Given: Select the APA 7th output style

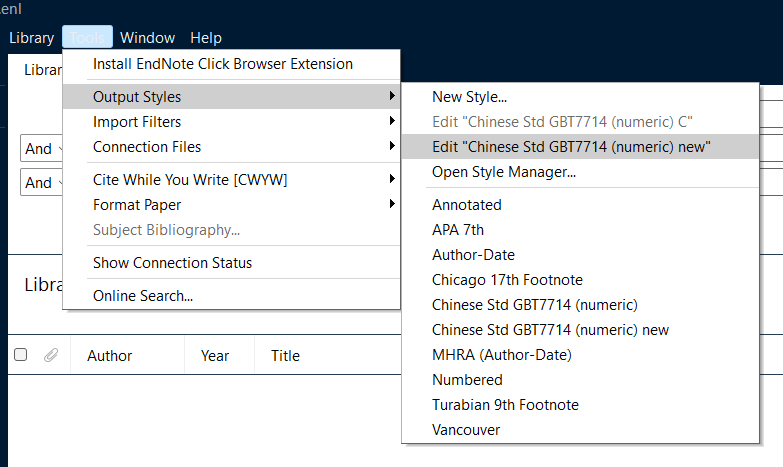Looking at the screenshot, I should (x=580, y=229).
